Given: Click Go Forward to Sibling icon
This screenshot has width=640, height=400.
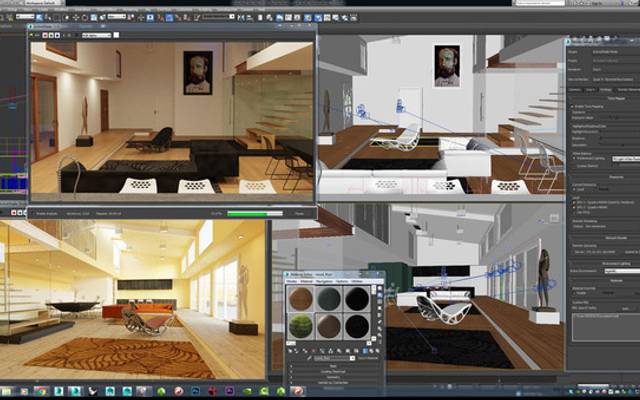Looking at the screenshot, I should (378, 351).
